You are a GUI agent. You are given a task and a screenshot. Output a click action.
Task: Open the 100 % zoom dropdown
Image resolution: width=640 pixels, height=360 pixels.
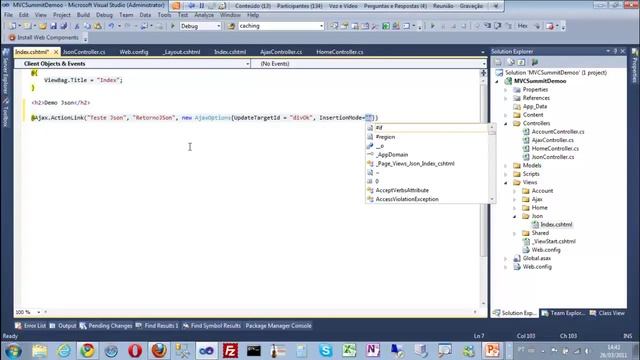(38, 312)
